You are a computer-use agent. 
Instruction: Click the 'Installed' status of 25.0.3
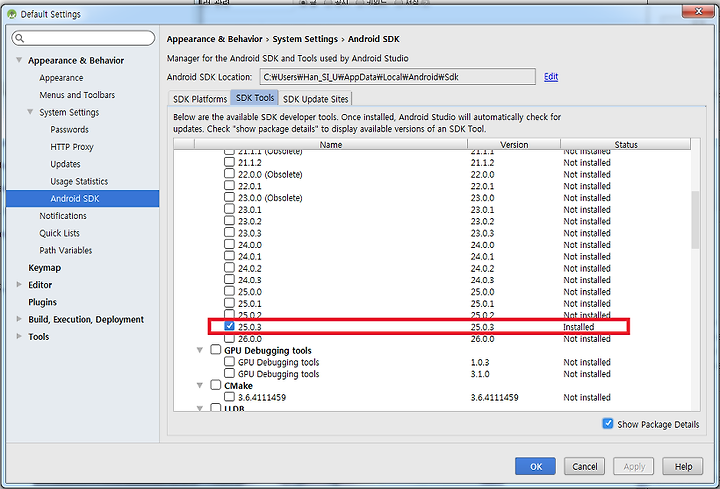click(579, 327)
